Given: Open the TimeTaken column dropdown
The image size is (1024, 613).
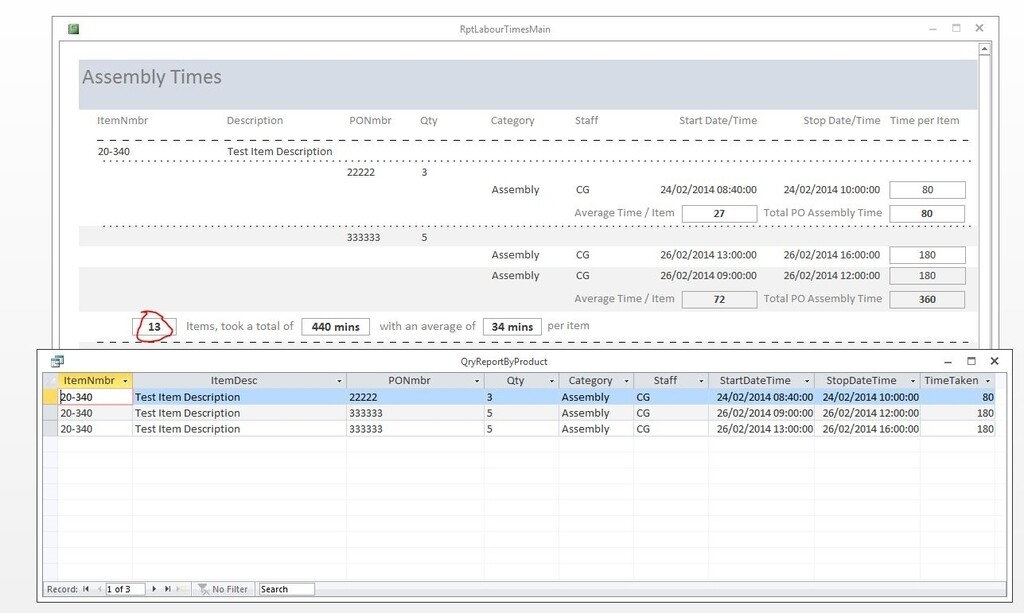Looking at the screenshot, I should (987, 380).
